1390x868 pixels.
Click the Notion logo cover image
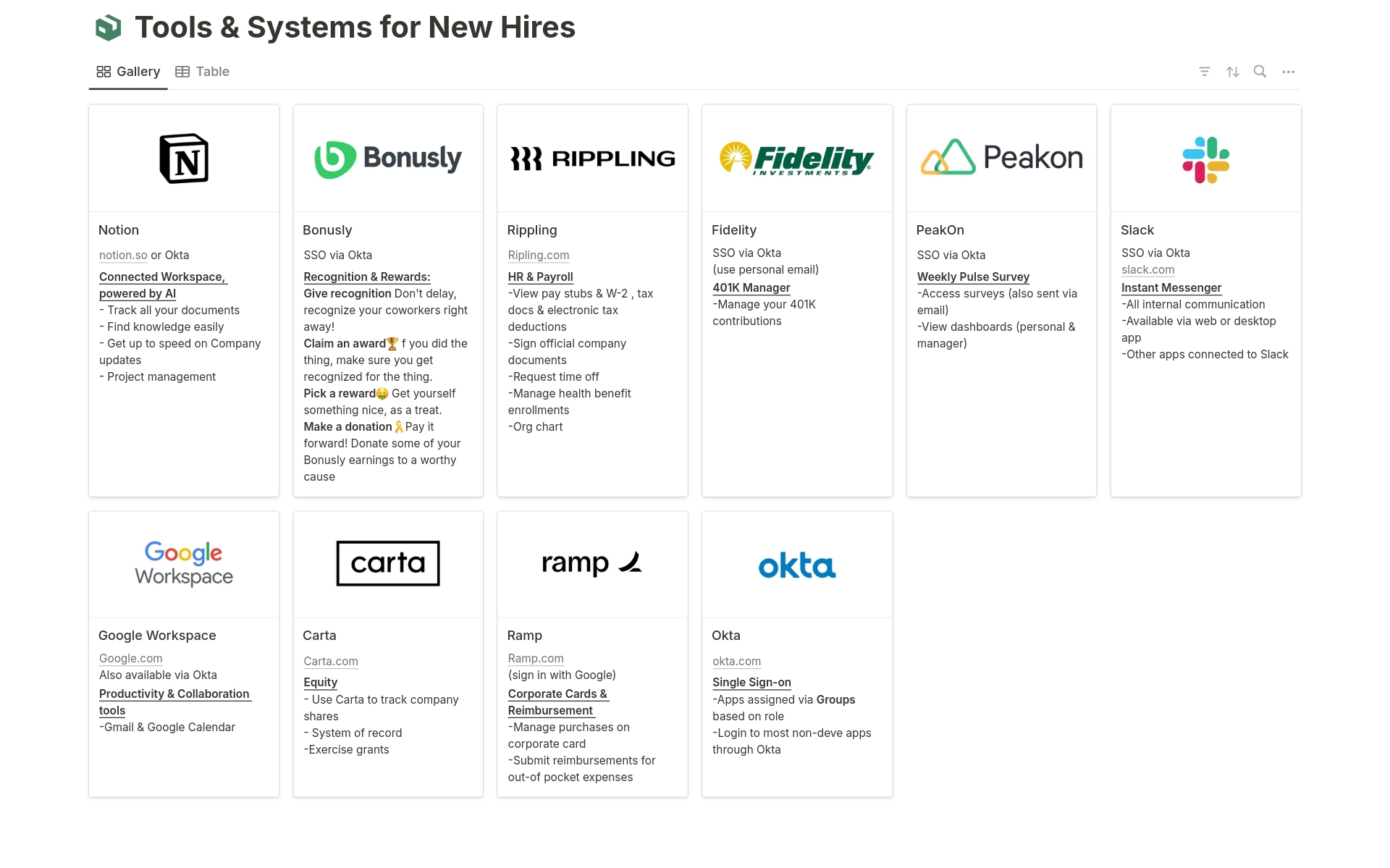184,159
